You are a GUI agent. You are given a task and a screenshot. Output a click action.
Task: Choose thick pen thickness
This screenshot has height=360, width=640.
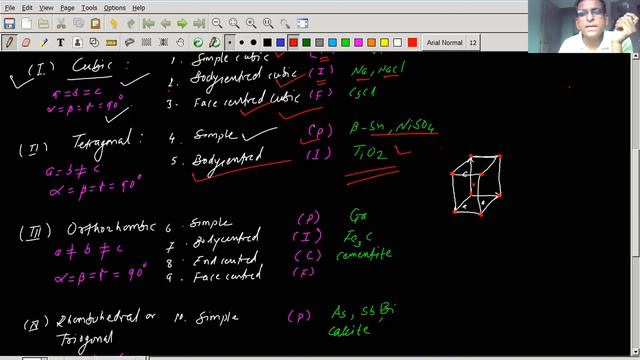(253, 42)
